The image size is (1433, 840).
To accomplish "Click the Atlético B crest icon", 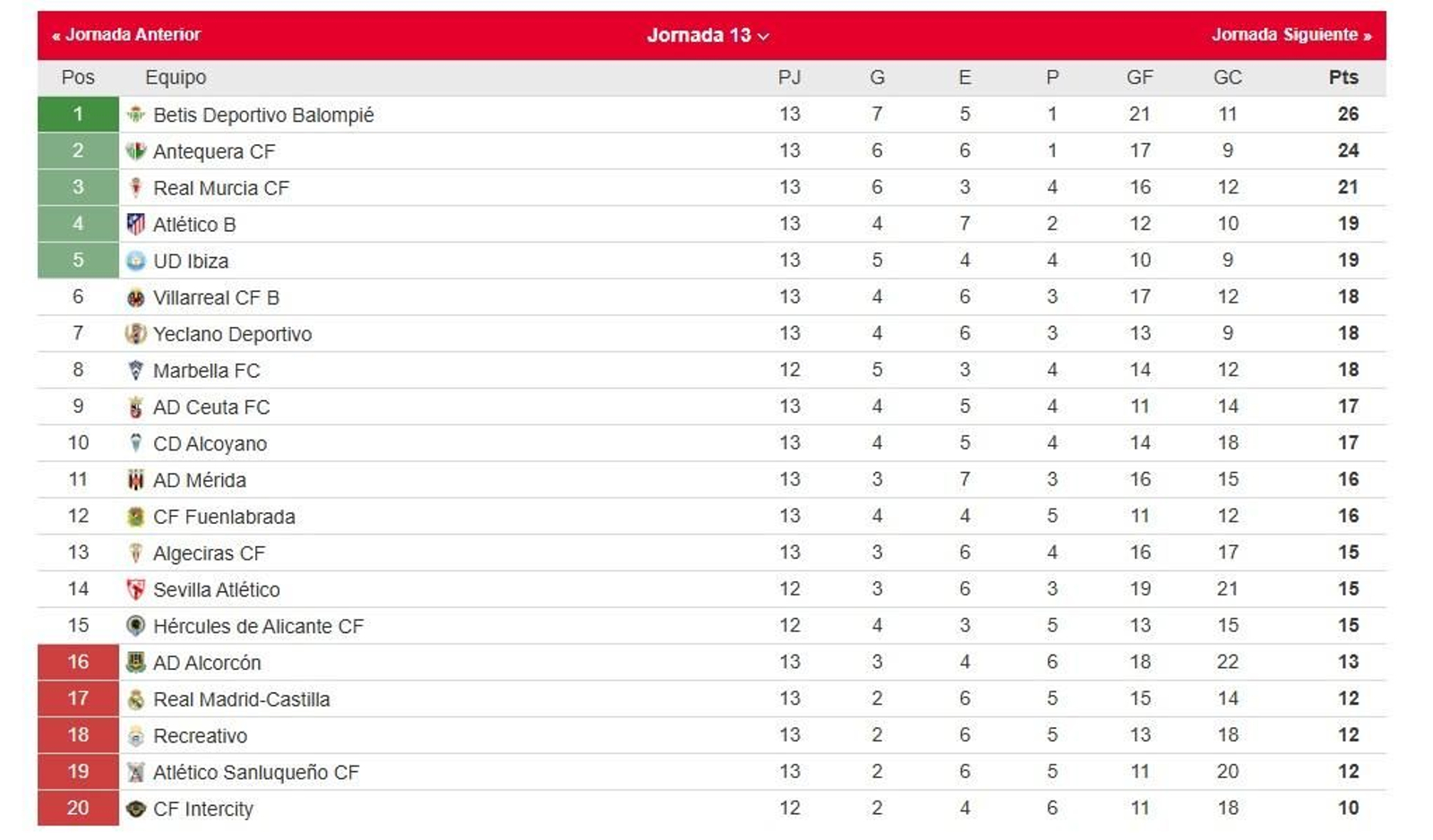I will pyautogui.click(x=135, y=224).
